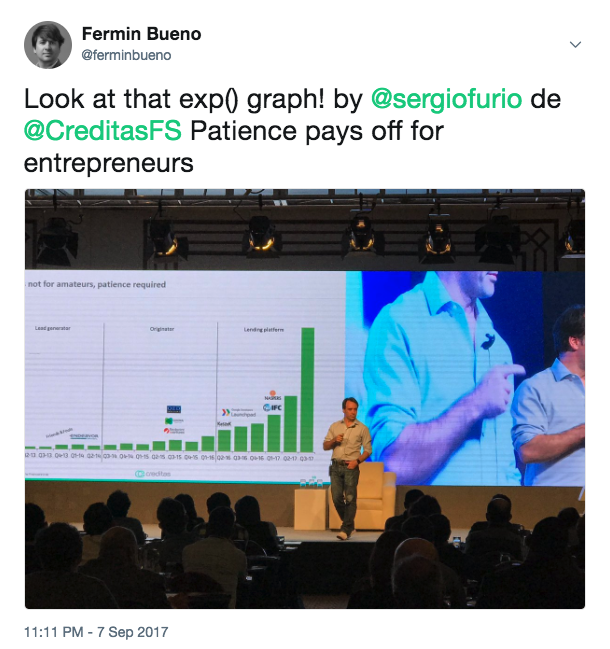The height and width of the screenshot is (649, 610).
Task: Select the tallest green Q3-17 bar
Action: click(307, 389)
